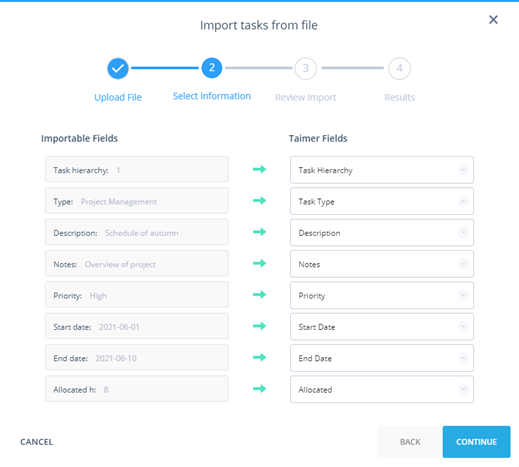Click the step 2 Select information circle
The image size is (519, 467).
coord(212,68)
